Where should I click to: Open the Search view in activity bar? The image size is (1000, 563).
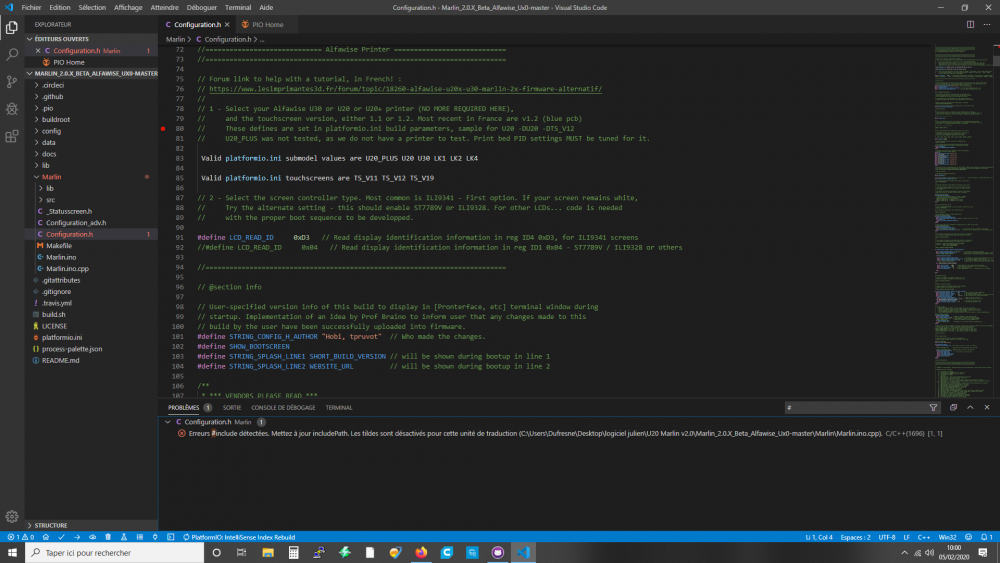click(x=11, y=55)
